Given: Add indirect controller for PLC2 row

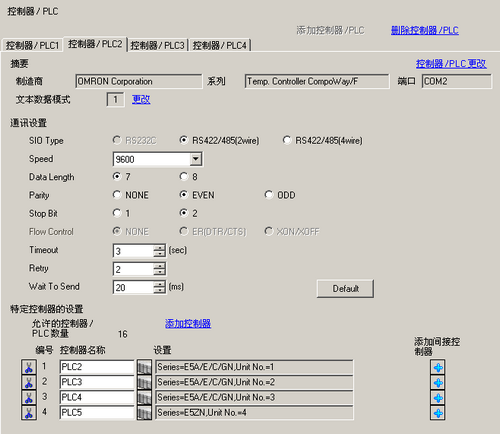Looking at the screenshot, I should (x=438, y=367).
